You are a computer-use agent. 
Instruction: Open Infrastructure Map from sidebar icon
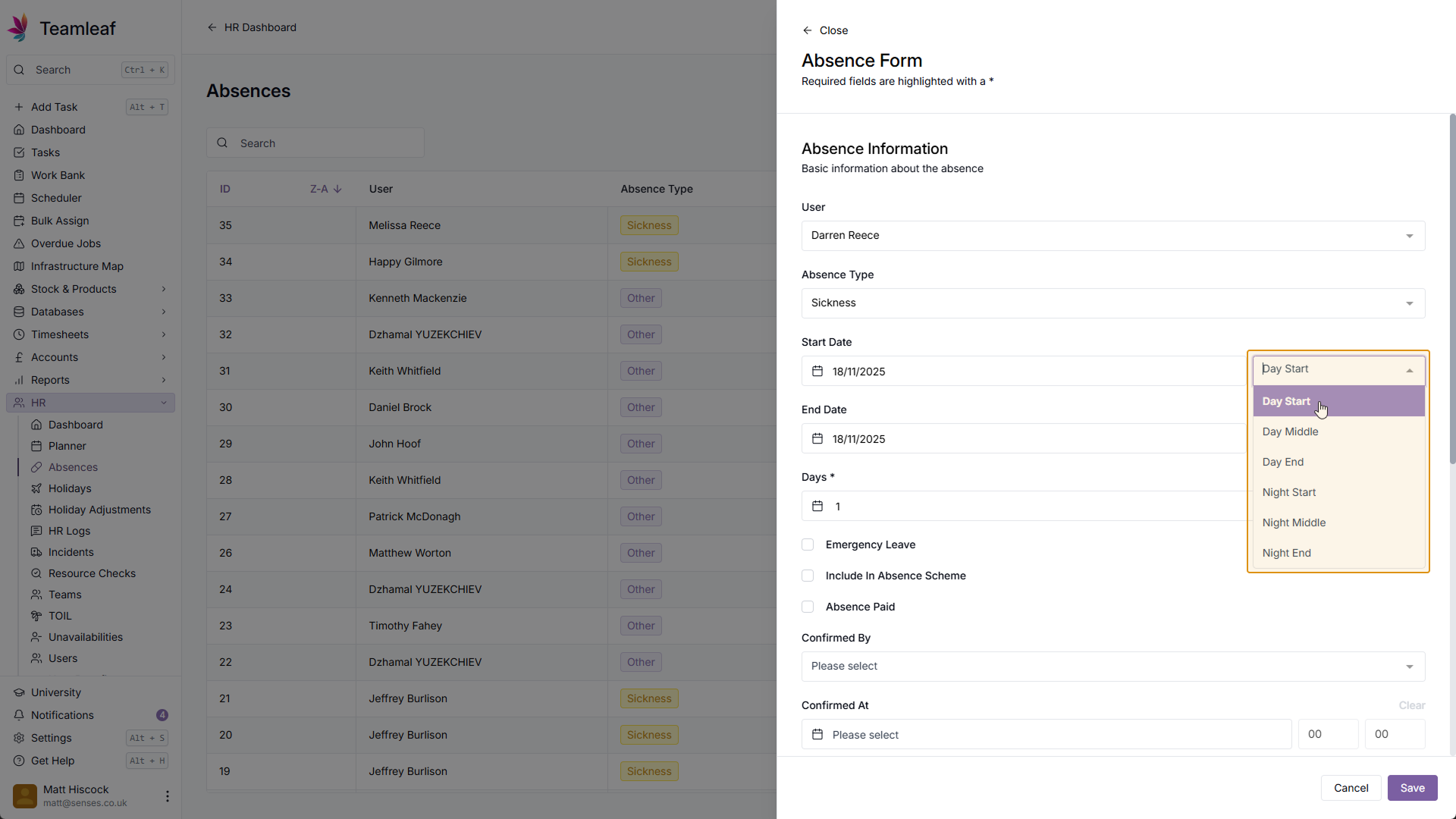coord(19,266)
